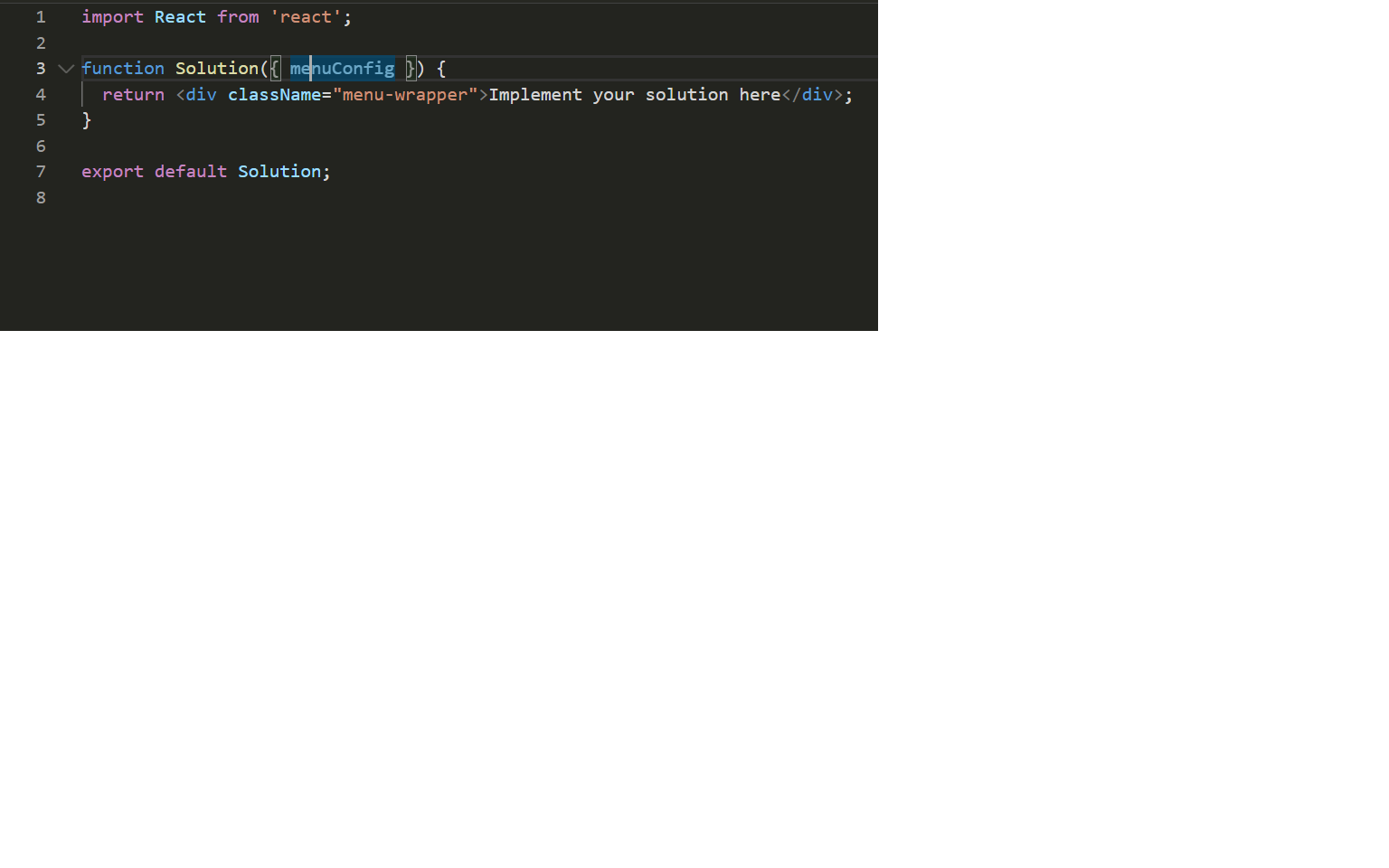Click the closing brace on line 5
The width and height of the screenshot is (1389, 868).
[87, 119]
